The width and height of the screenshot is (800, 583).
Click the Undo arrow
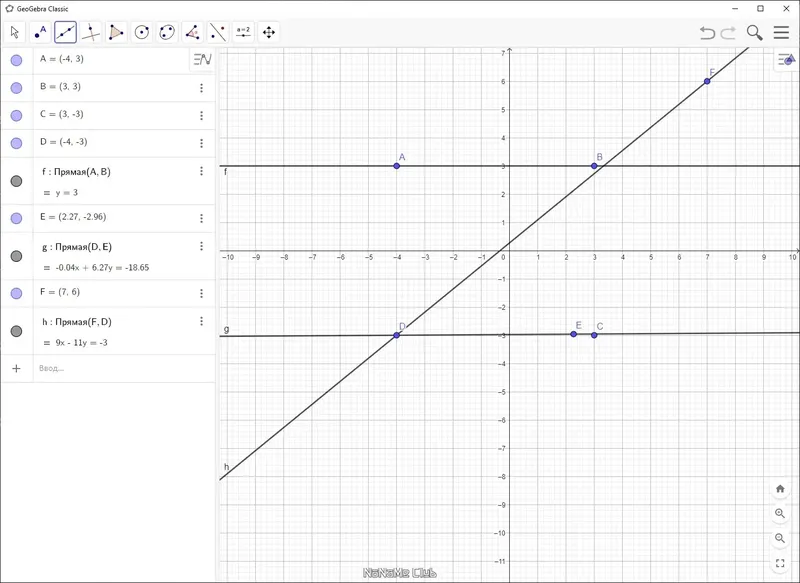(707, 33)
